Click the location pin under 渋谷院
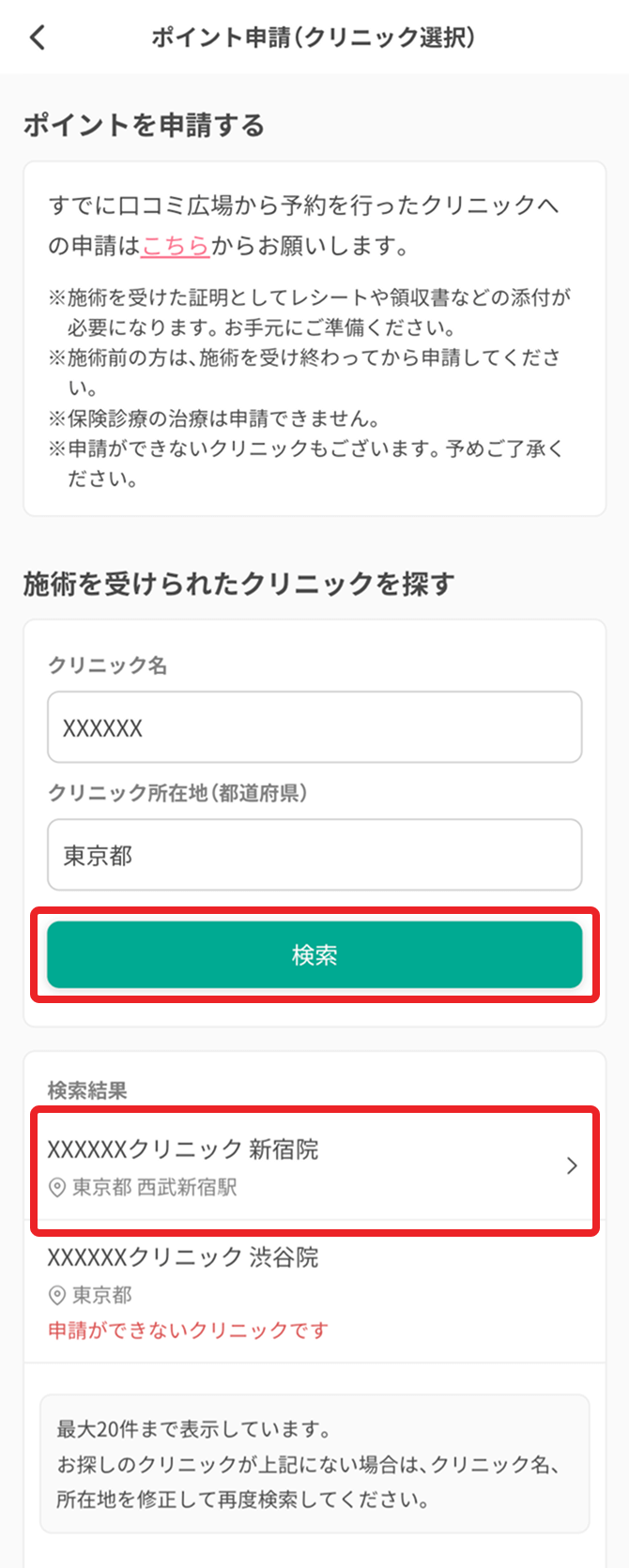The width and height of the screenshot is (629, 1568). pyautogui.click(x=57, y=1296)
